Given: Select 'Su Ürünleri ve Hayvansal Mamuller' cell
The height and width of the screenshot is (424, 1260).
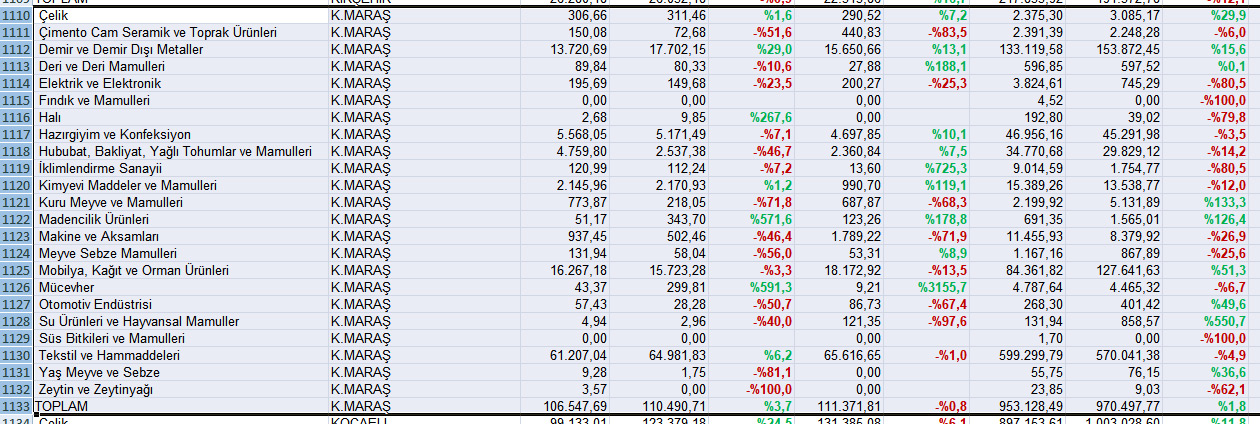Looking at the screenshot, I should pos(181,322).
